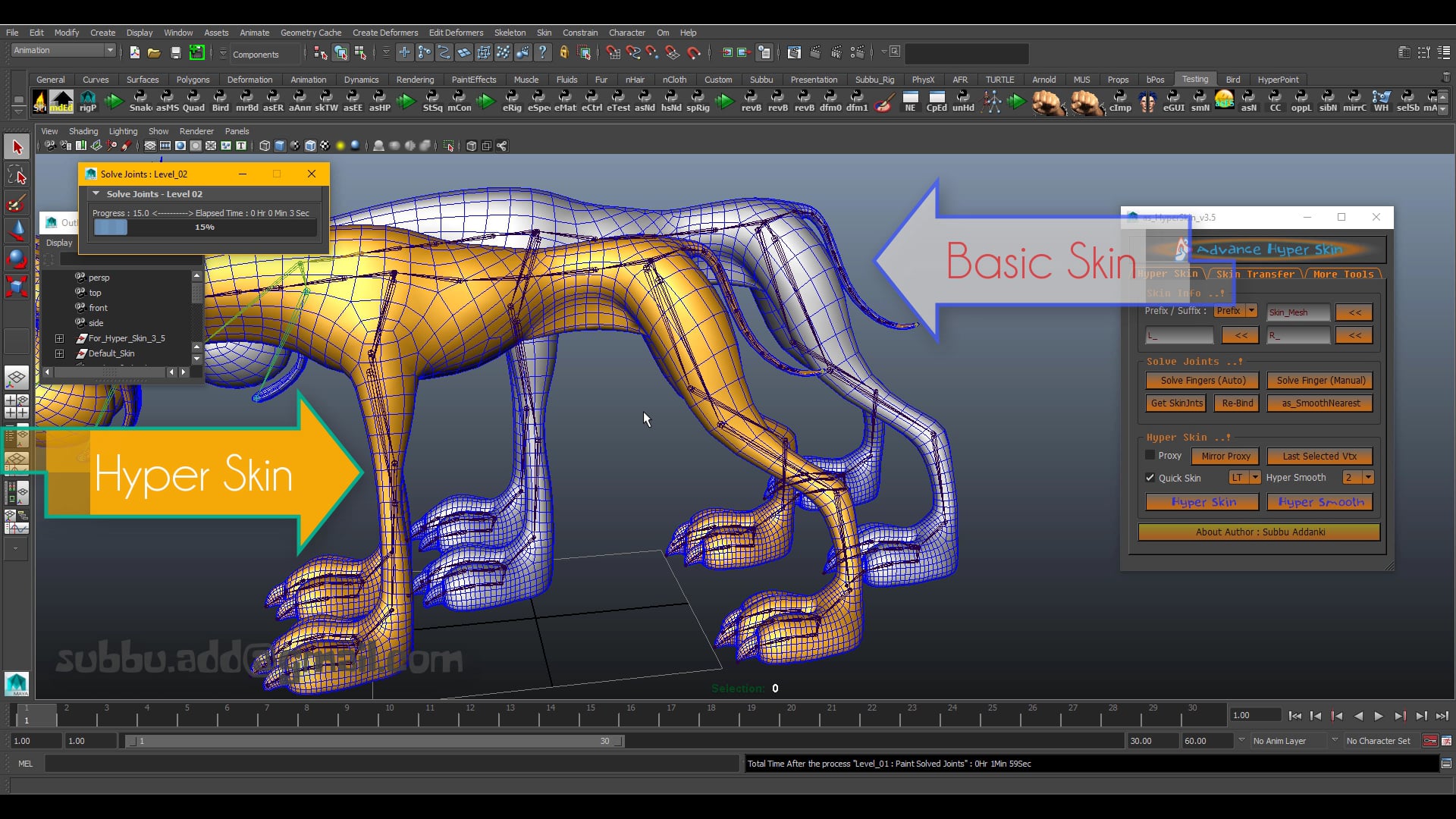Switch to the Skin Transfer tab
The image size is (1456, 819).
pyautogui.click(x=1257, y=275)
